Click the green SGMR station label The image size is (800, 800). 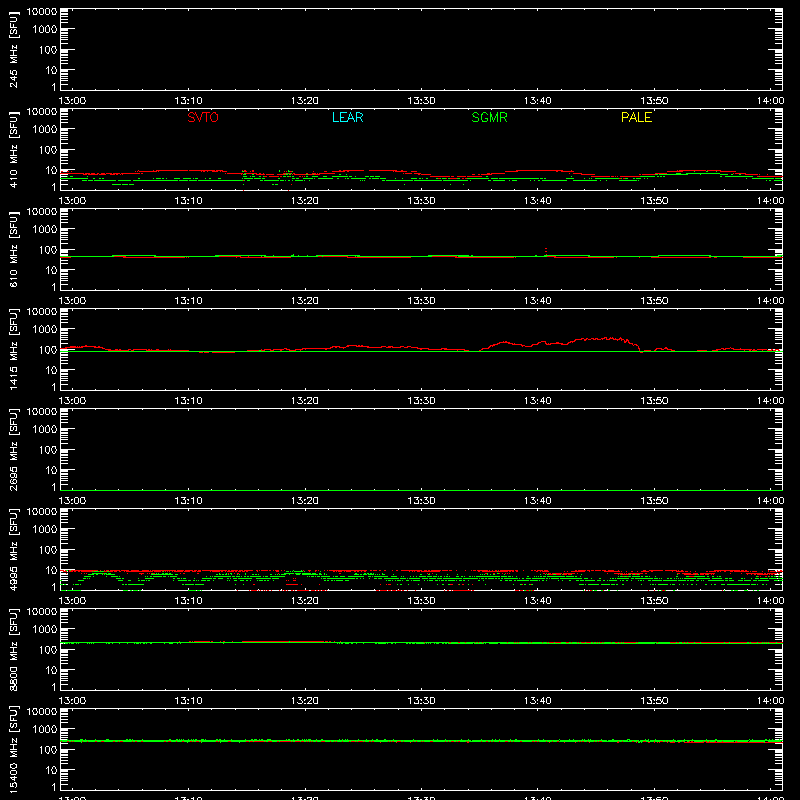point(489,117)
